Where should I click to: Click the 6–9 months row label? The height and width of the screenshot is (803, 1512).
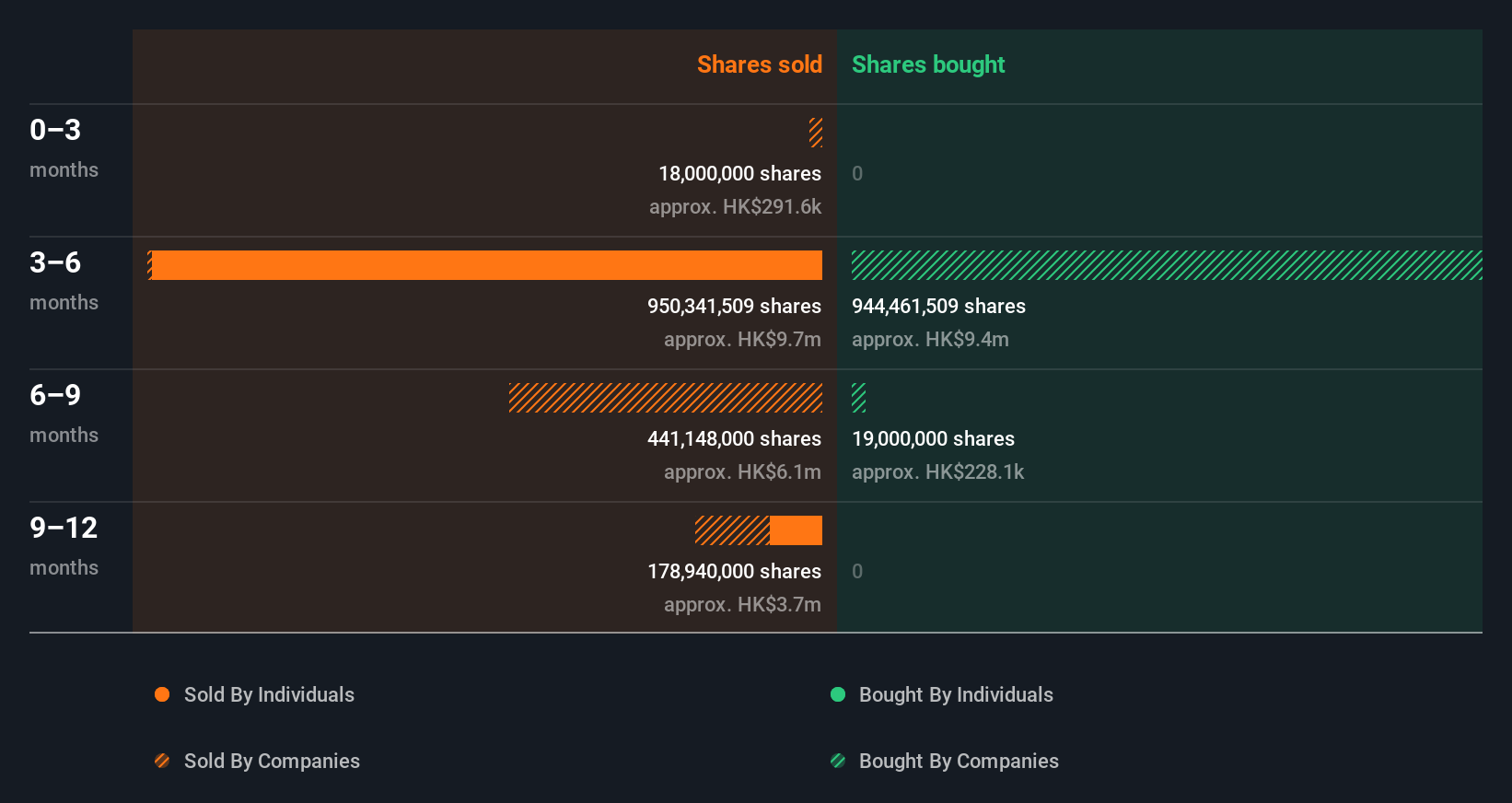[x=64, y=413]
